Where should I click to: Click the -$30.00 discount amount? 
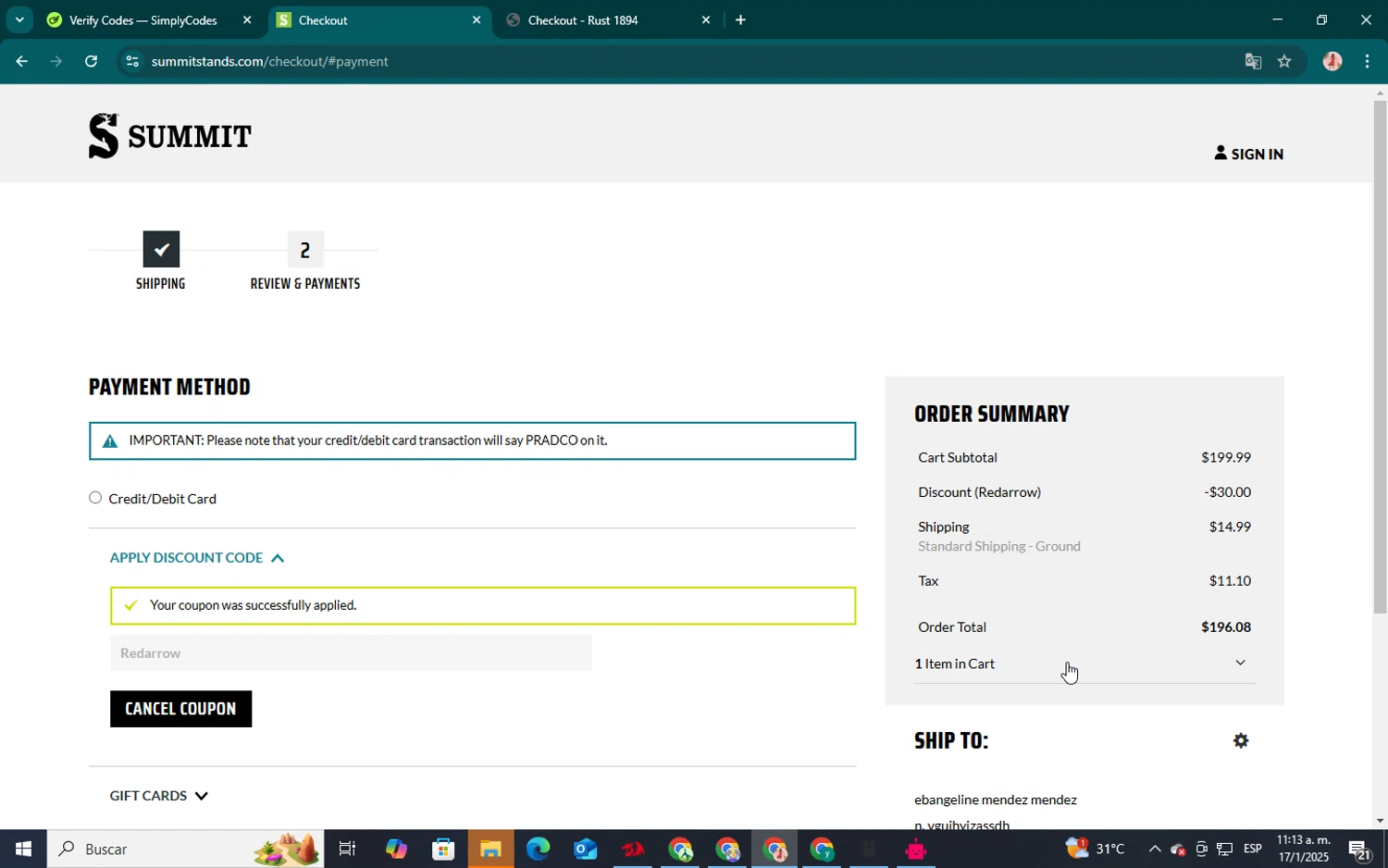tap(1228, 491)
